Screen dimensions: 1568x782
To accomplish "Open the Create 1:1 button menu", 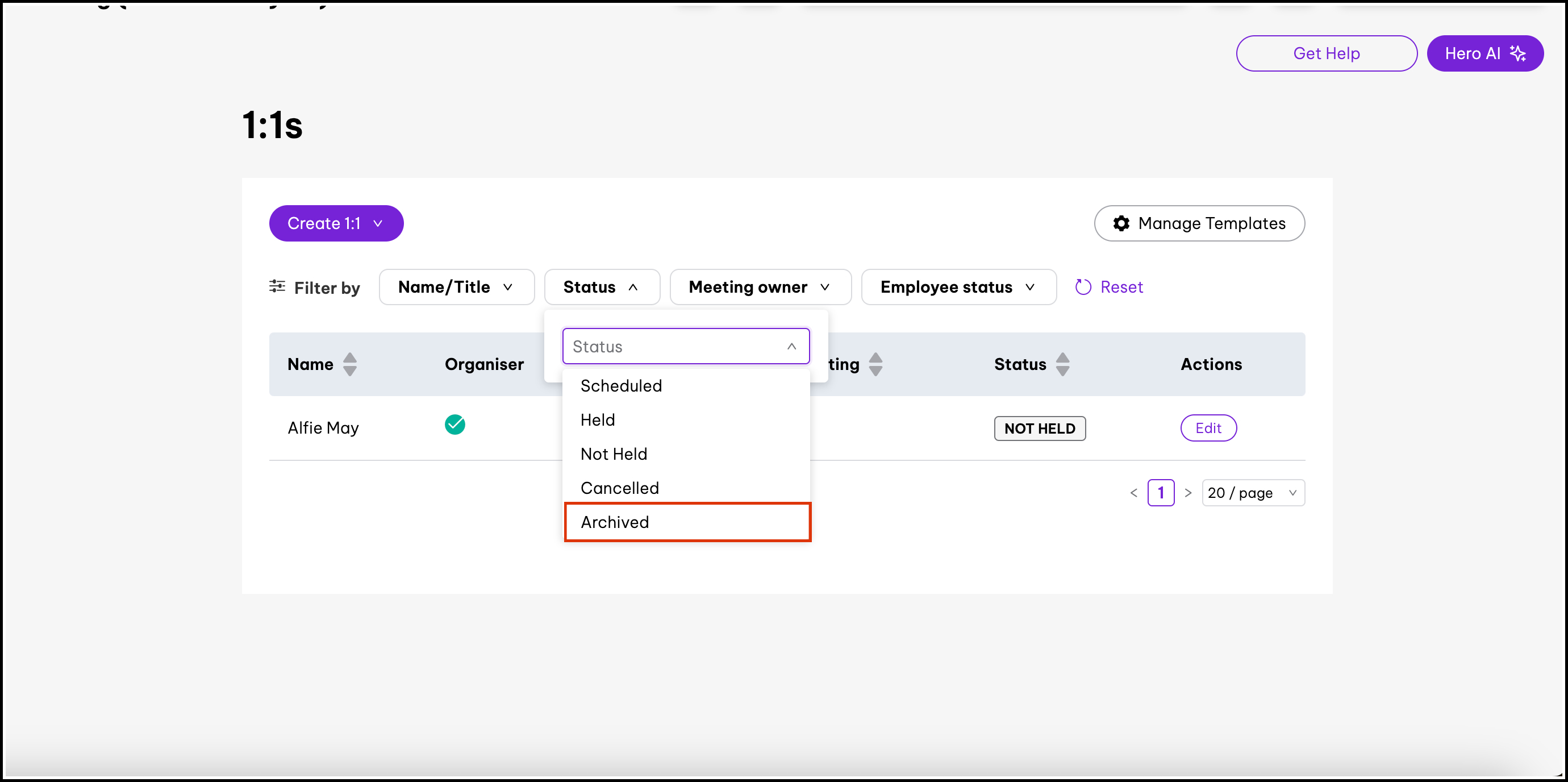I will click(x=336, y=223).
